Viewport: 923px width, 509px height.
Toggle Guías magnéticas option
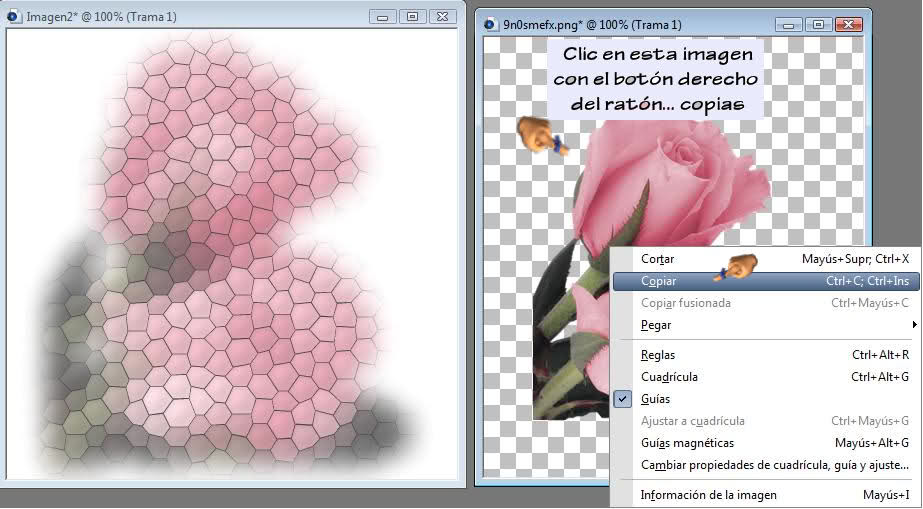click(765, 443)
